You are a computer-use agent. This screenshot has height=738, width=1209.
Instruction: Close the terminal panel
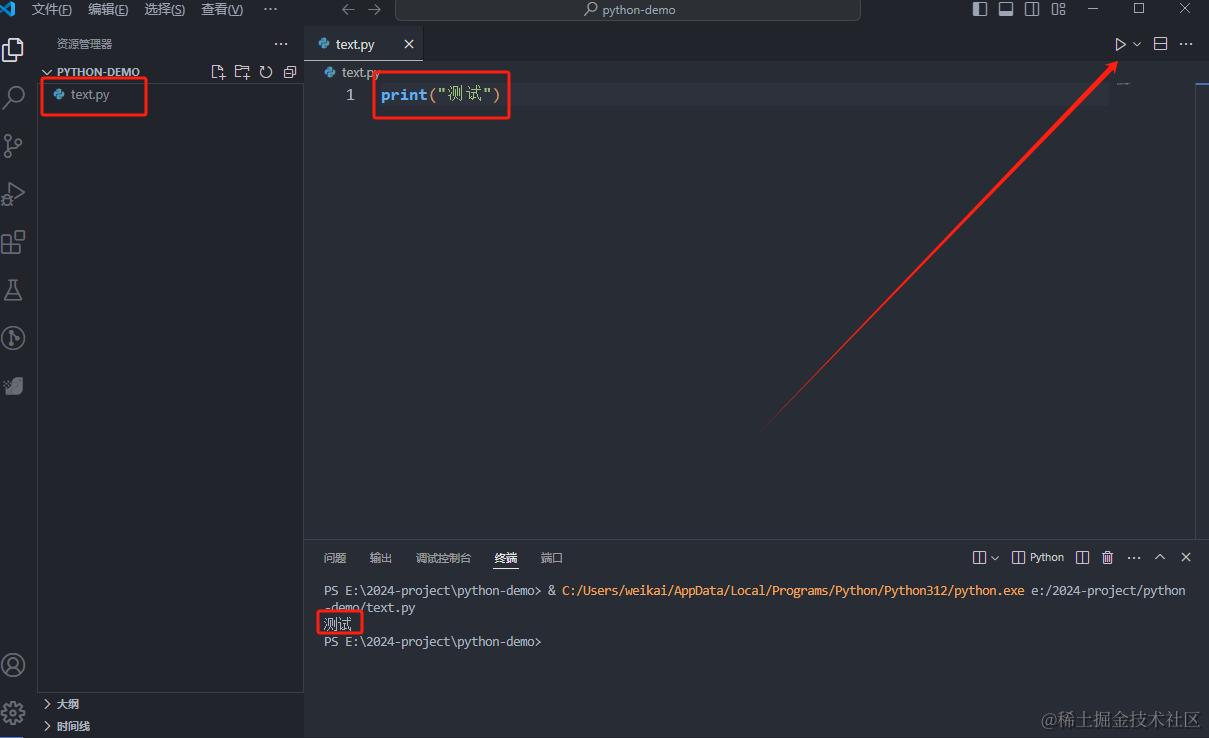coord(1186,558)
